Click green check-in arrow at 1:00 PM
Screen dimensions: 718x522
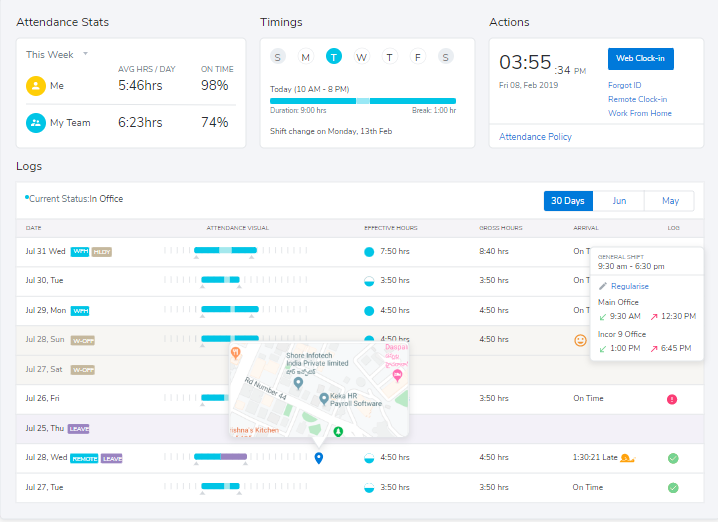(603, 349)
